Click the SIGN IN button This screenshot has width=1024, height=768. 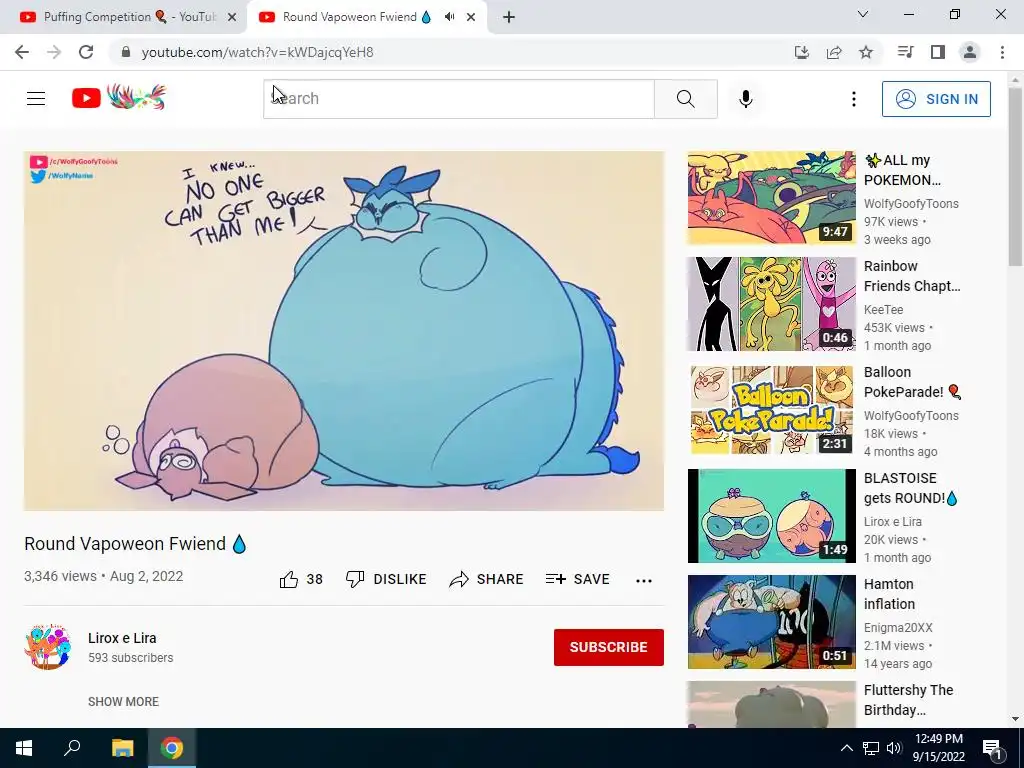[936, 99]
